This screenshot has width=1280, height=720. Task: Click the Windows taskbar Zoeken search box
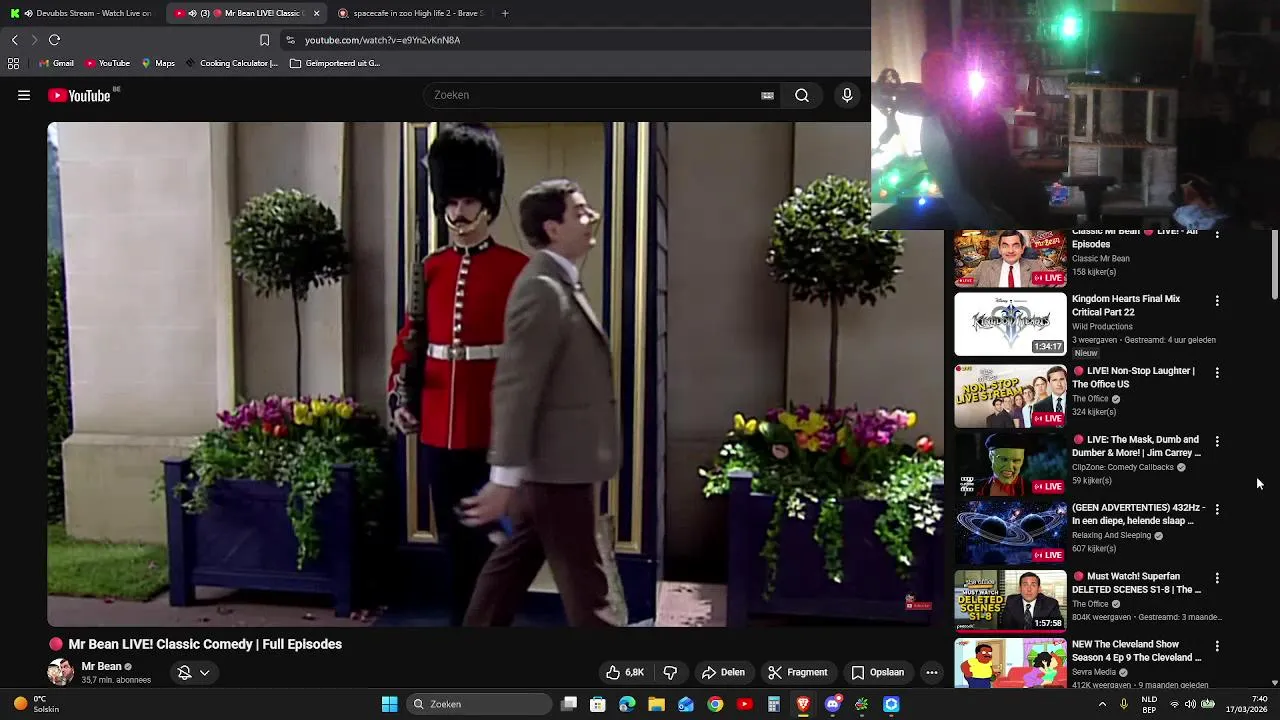pos(480,704)
